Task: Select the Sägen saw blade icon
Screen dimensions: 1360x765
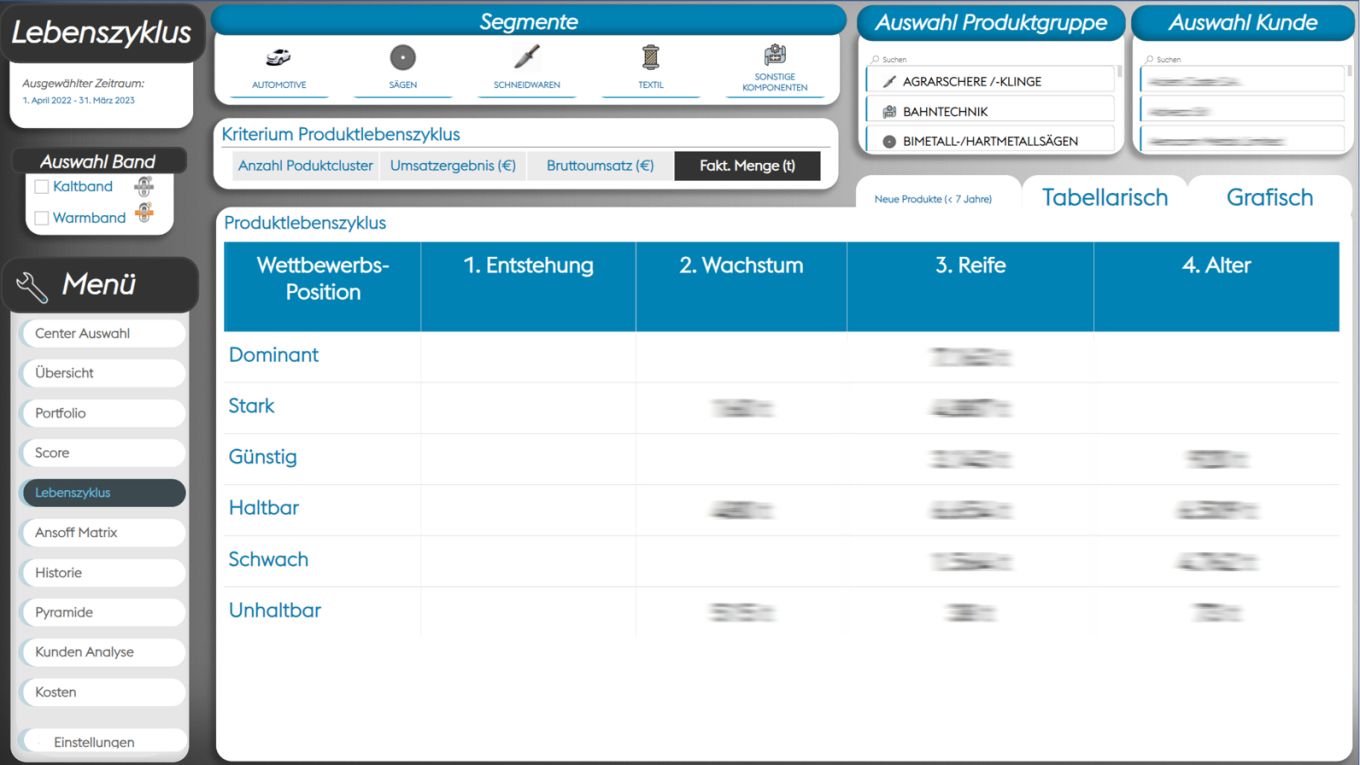Action: click(x=402, y=58)
